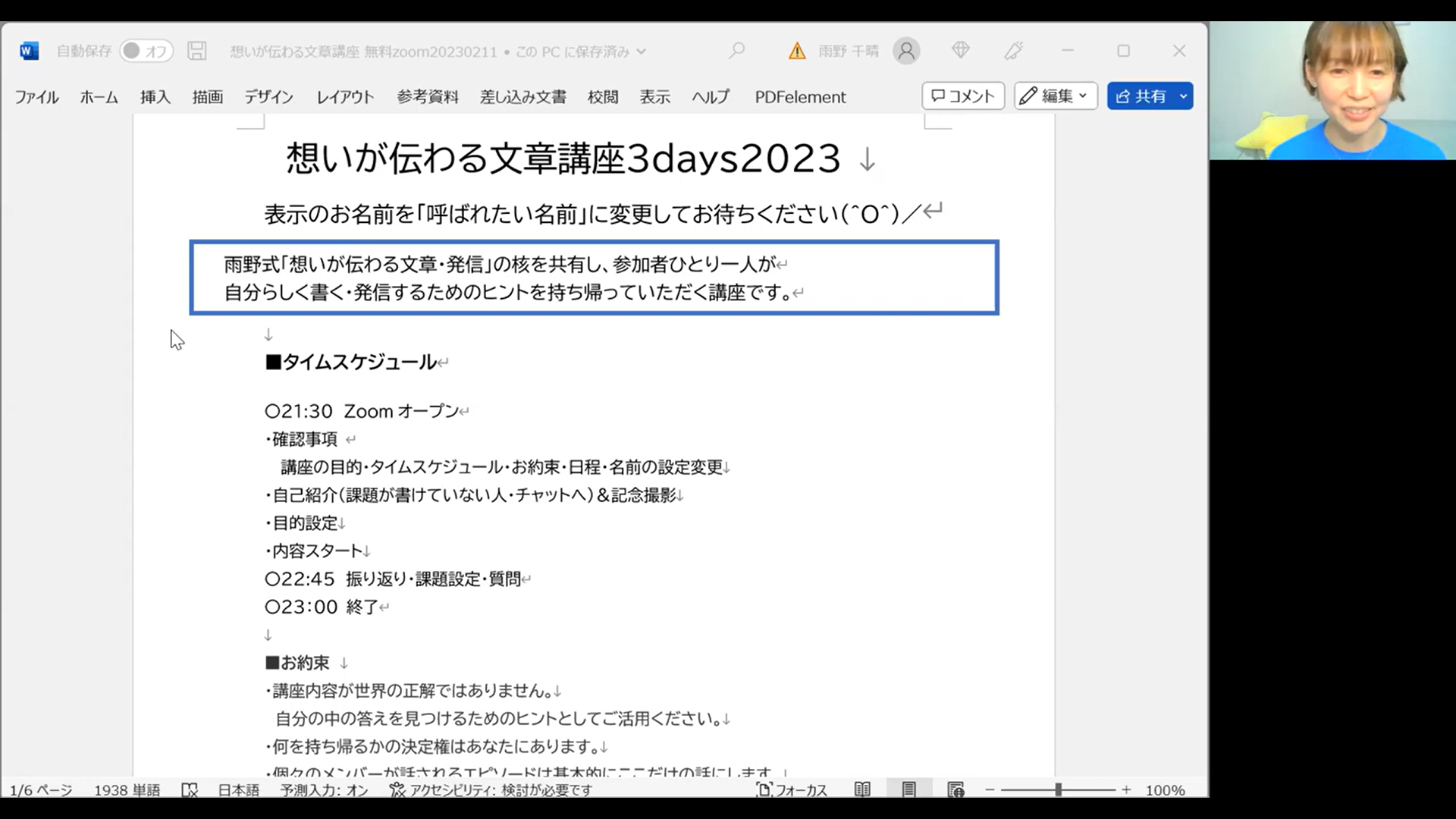1456x819 pixels.
Task: Click the pen-with-sparkle icon in title bar
Action: point(1014,51)
